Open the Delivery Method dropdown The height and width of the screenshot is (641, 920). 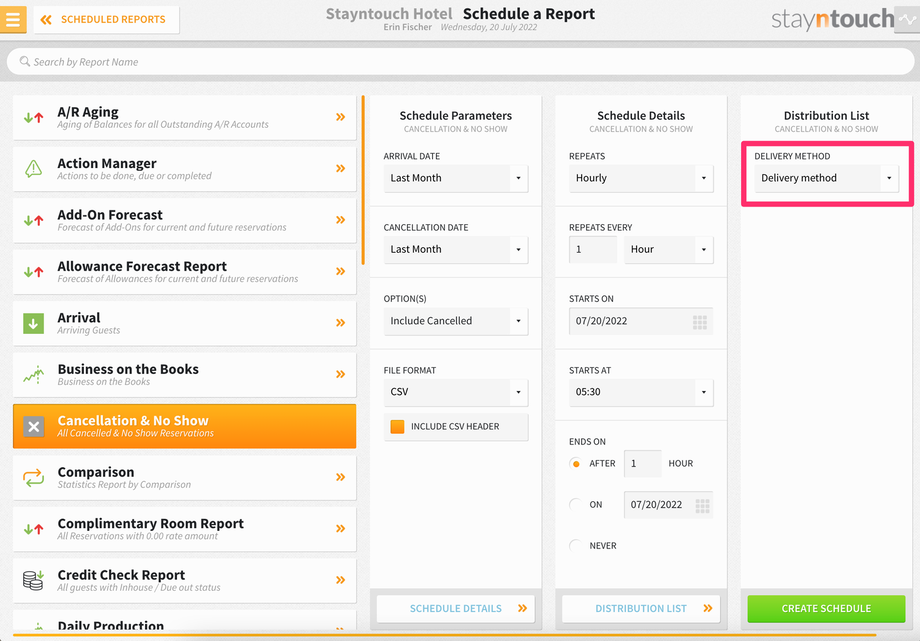[x=827, y=178]
